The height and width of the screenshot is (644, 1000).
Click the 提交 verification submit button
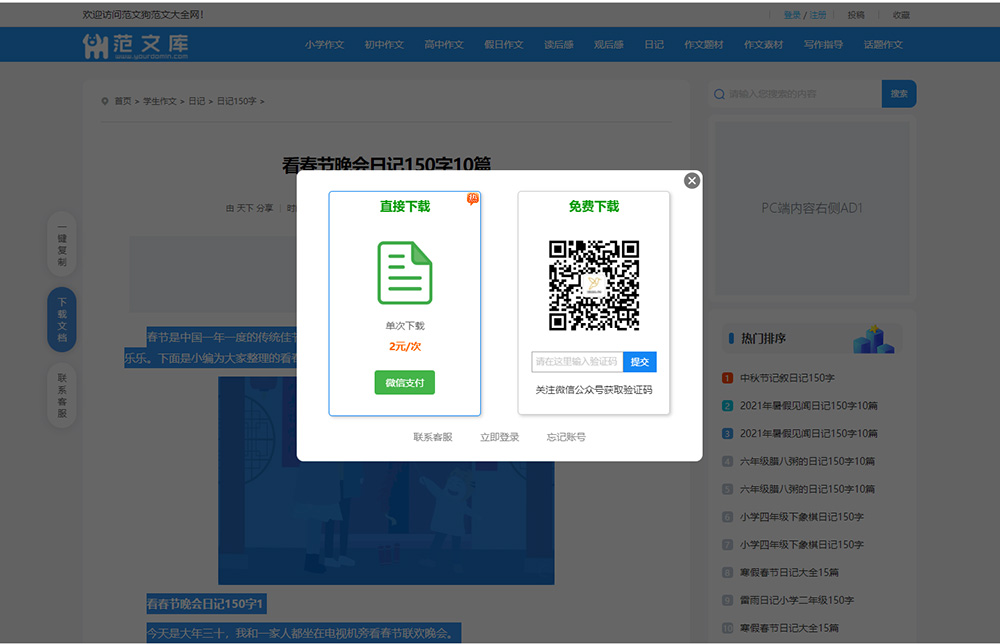coord(640,362)
